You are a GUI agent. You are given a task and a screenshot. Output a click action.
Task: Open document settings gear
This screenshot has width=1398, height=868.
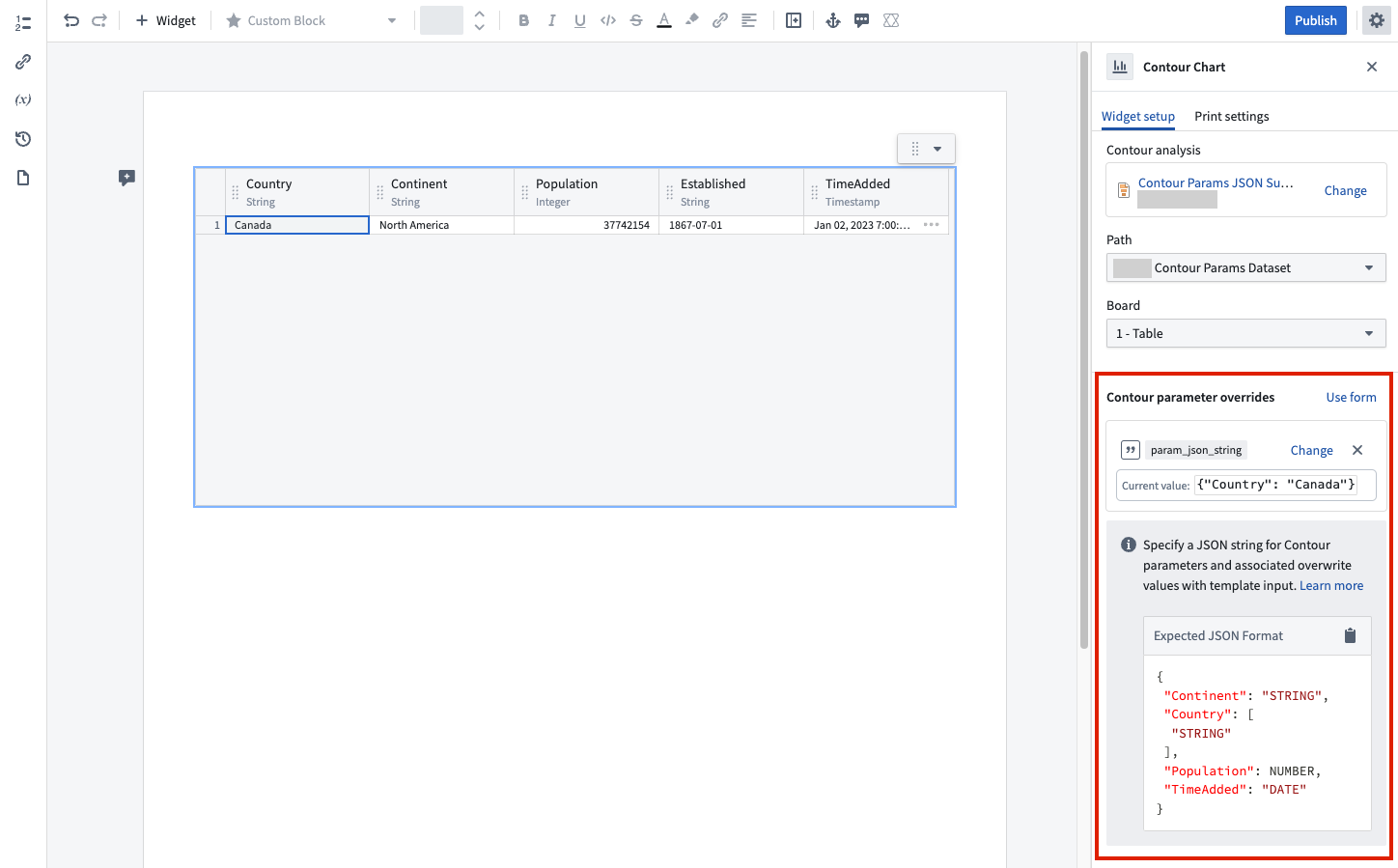1377,20
